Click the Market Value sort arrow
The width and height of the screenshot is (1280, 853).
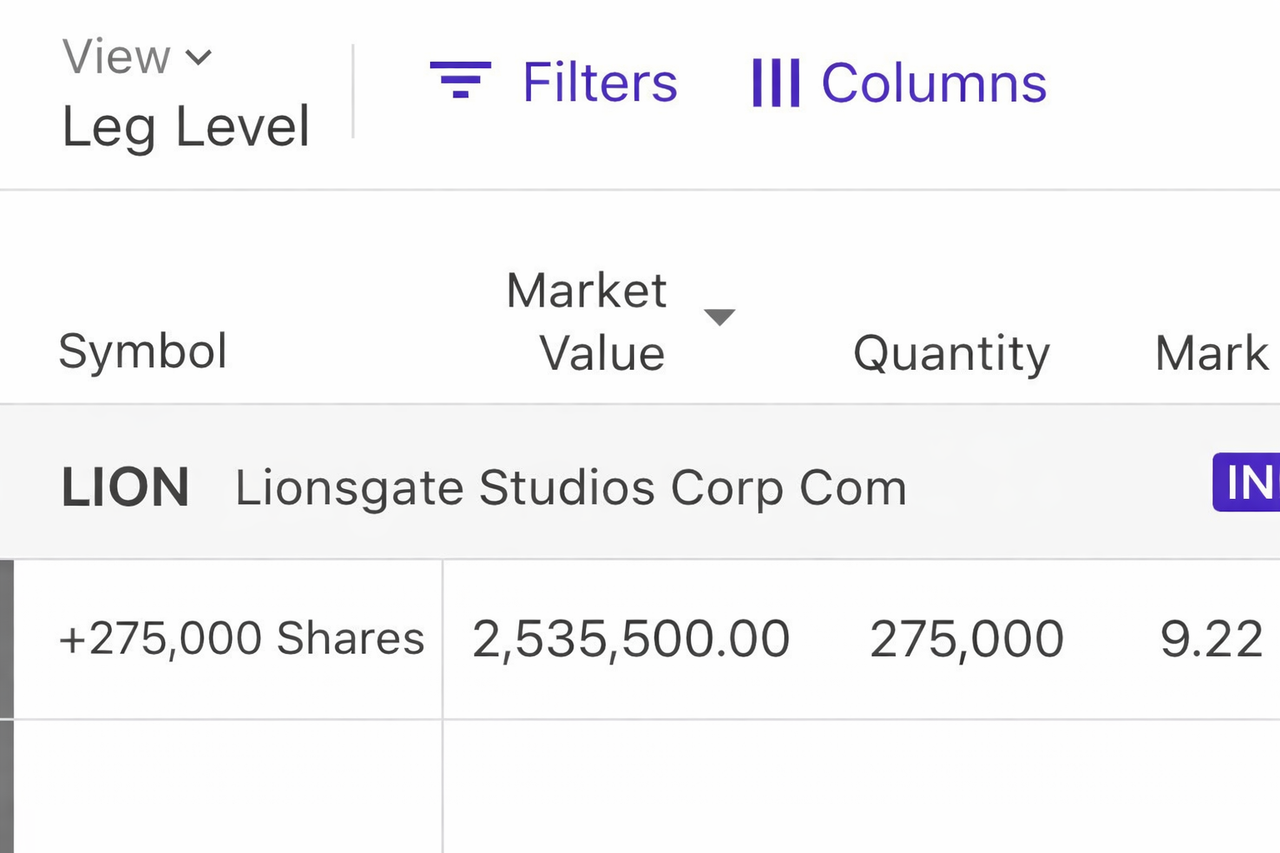coord(719,317)
